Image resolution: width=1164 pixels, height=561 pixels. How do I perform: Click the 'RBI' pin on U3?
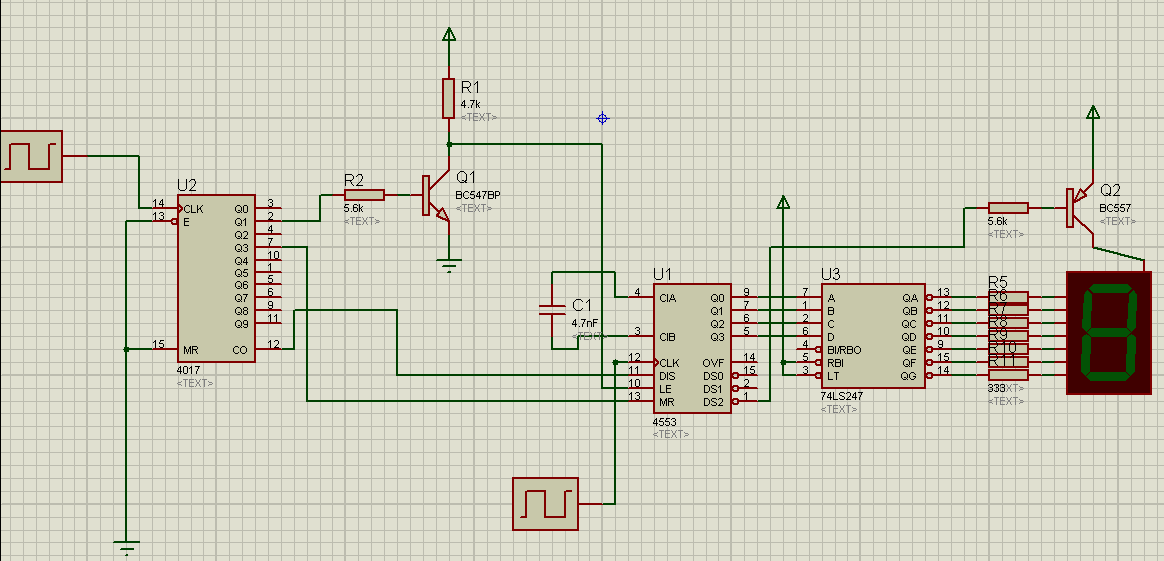coord(835,363)
